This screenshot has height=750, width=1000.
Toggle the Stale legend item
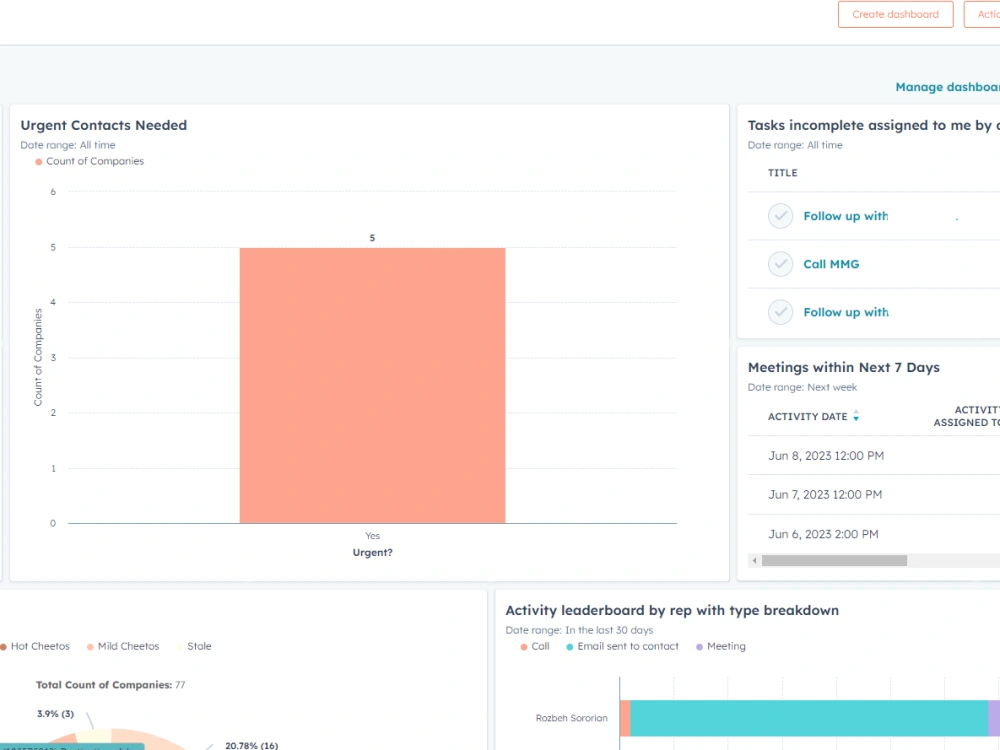point(194,646)
